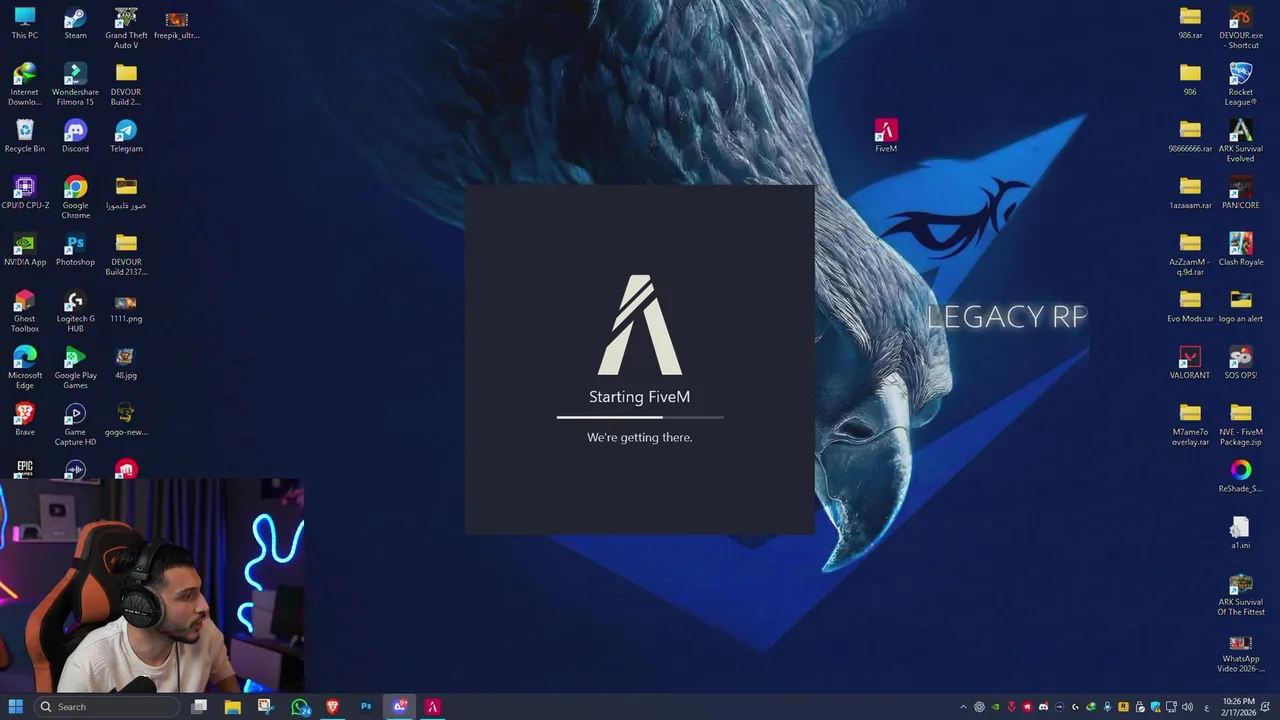Image resolution: width=1280 pixels, height=720 pixels.
Task: Open Game Capture HD shortcut
Action: point(75,425)
